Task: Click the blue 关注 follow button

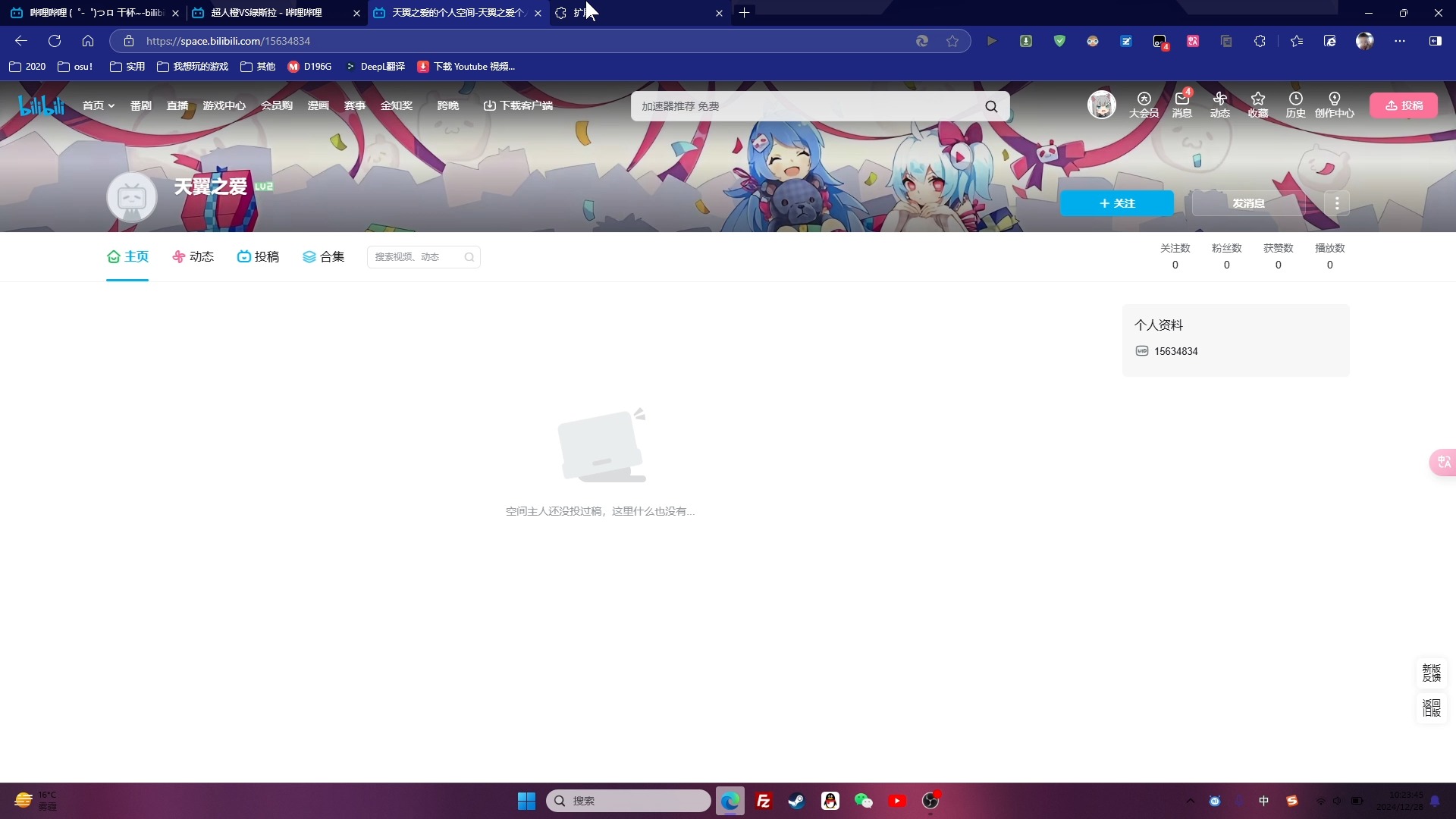Action: coord(1118,202)
